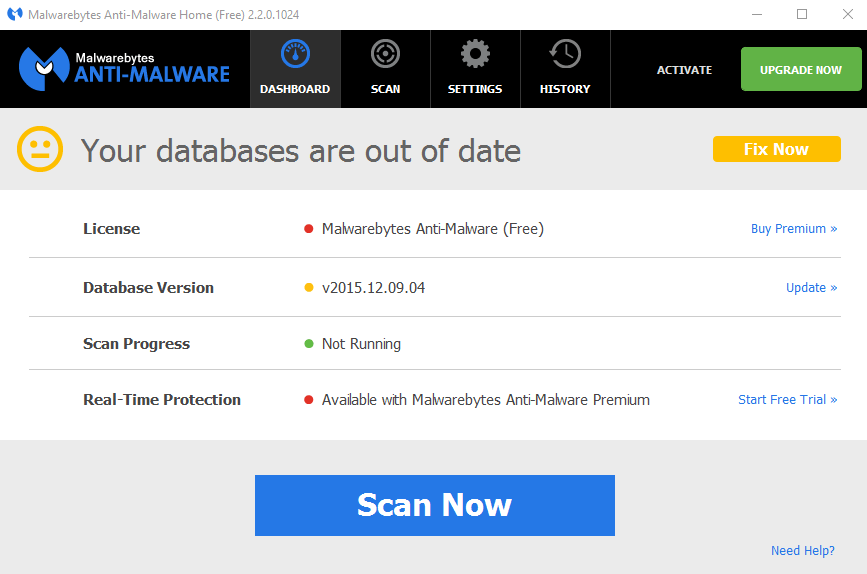Open the Scan target icon
Viewport: 867px width, 574px height.
click(x=385, y=54)
